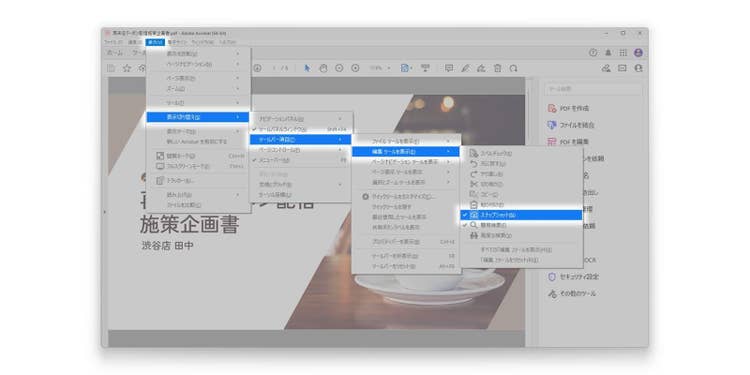The image size is (750, 375).
Task: Uncheck the Simple Search (簡易検索) entry
Action: 521,225
